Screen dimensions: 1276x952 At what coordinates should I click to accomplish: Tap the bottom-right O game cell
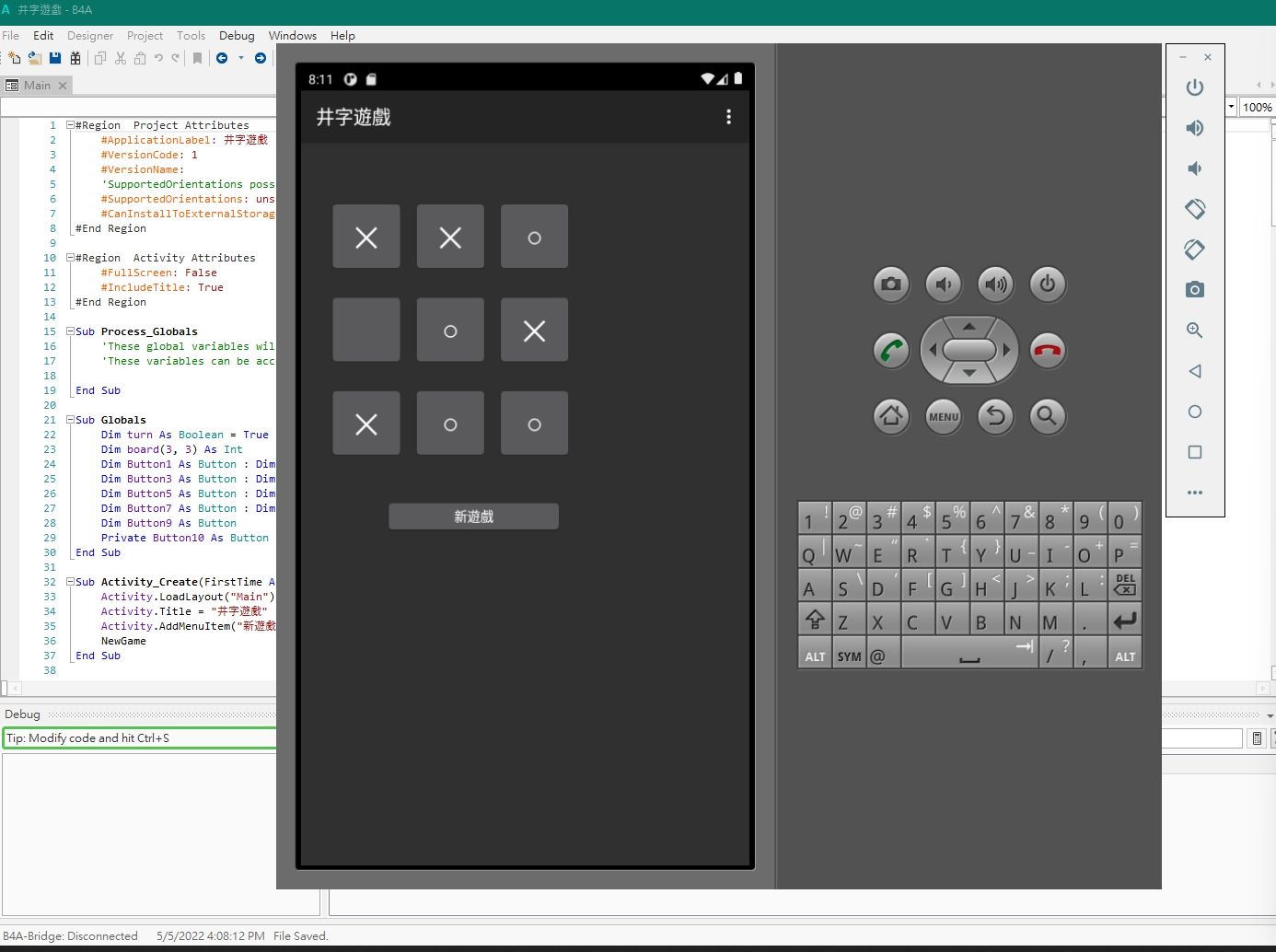pos(534,424)
